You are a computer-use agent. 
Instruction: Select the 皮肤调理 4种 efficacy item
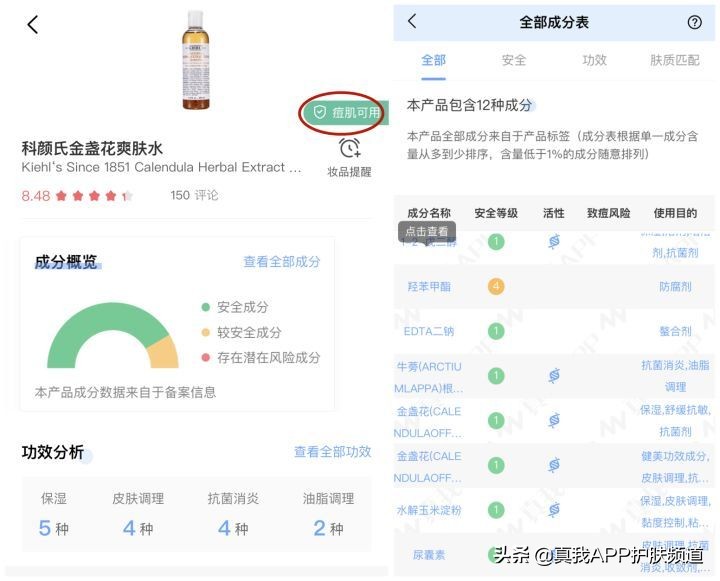138,514
